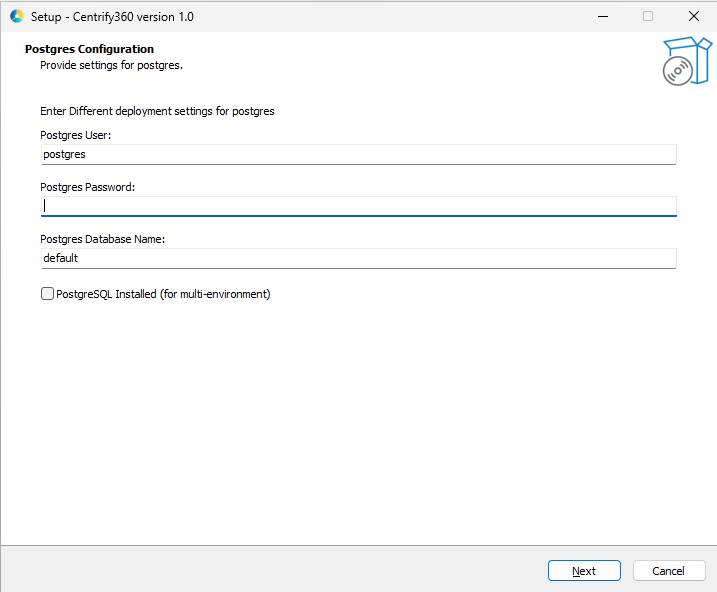This screenshot has height=592, width=717.
Task: Cancel the Centrify360 setup
Action: 669,571
